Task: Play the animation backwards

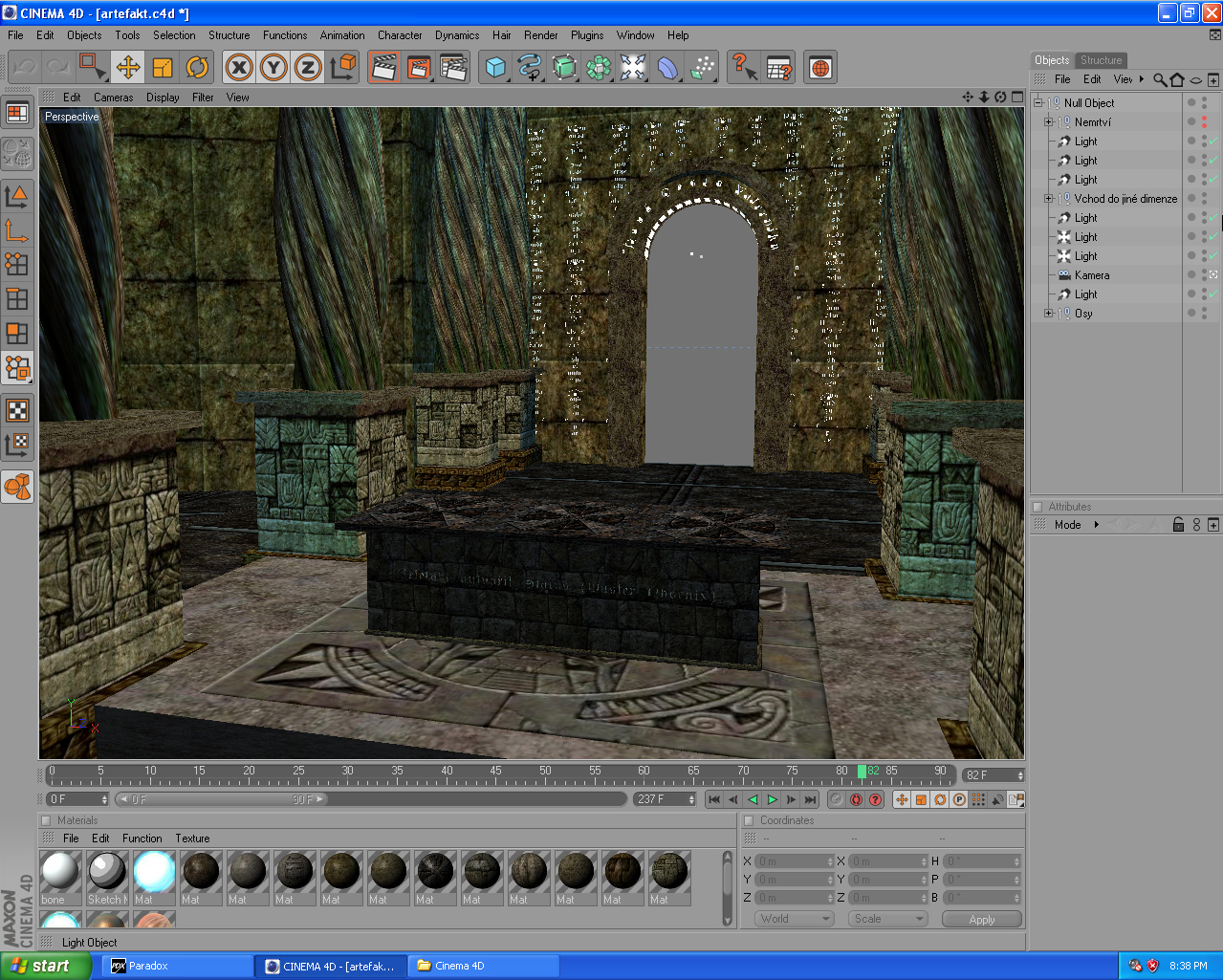Action: pyautogui.click(x=753, y=799)
